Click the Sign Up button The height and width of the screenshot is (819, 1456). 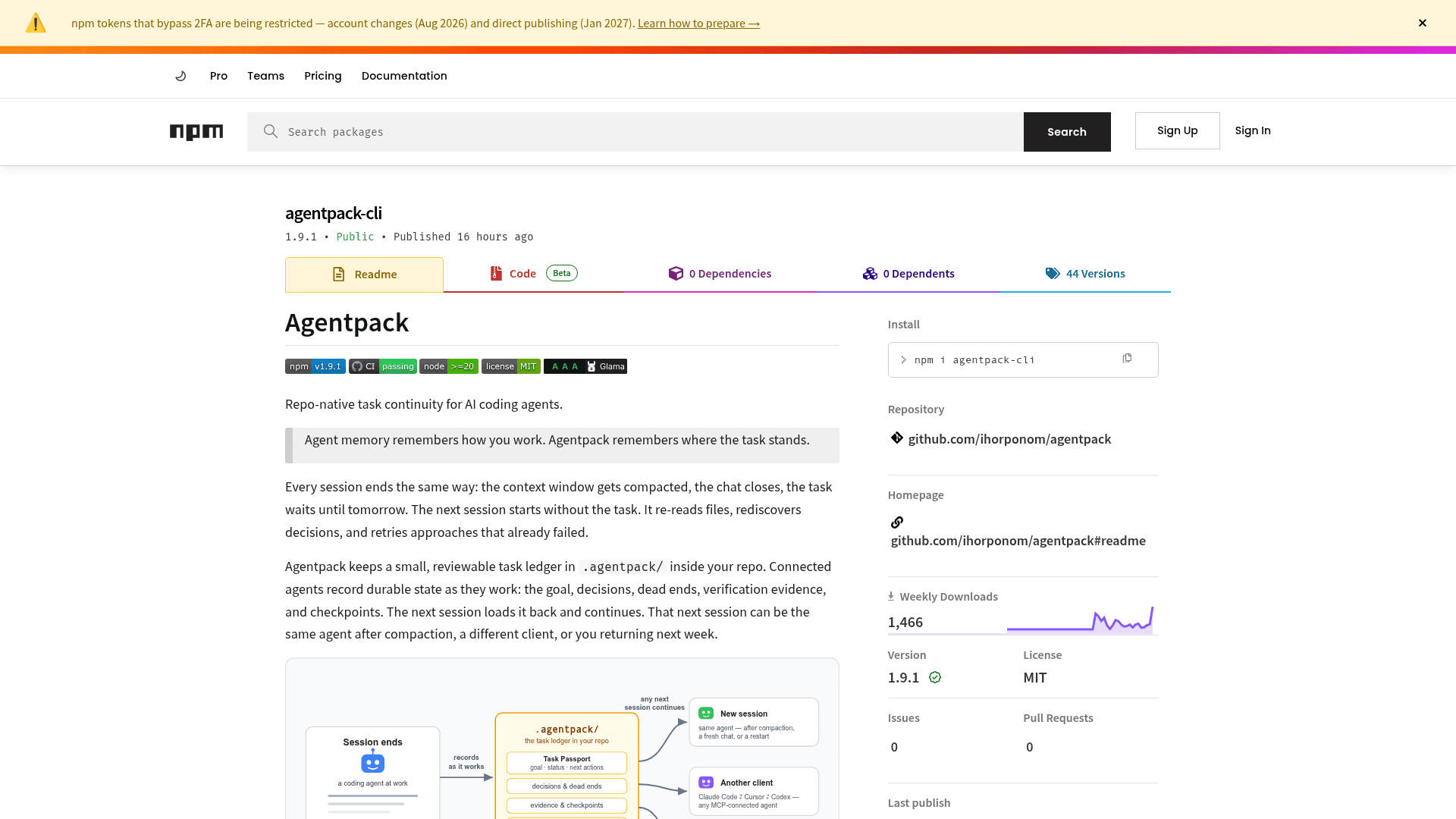(x=1177, y=130)
